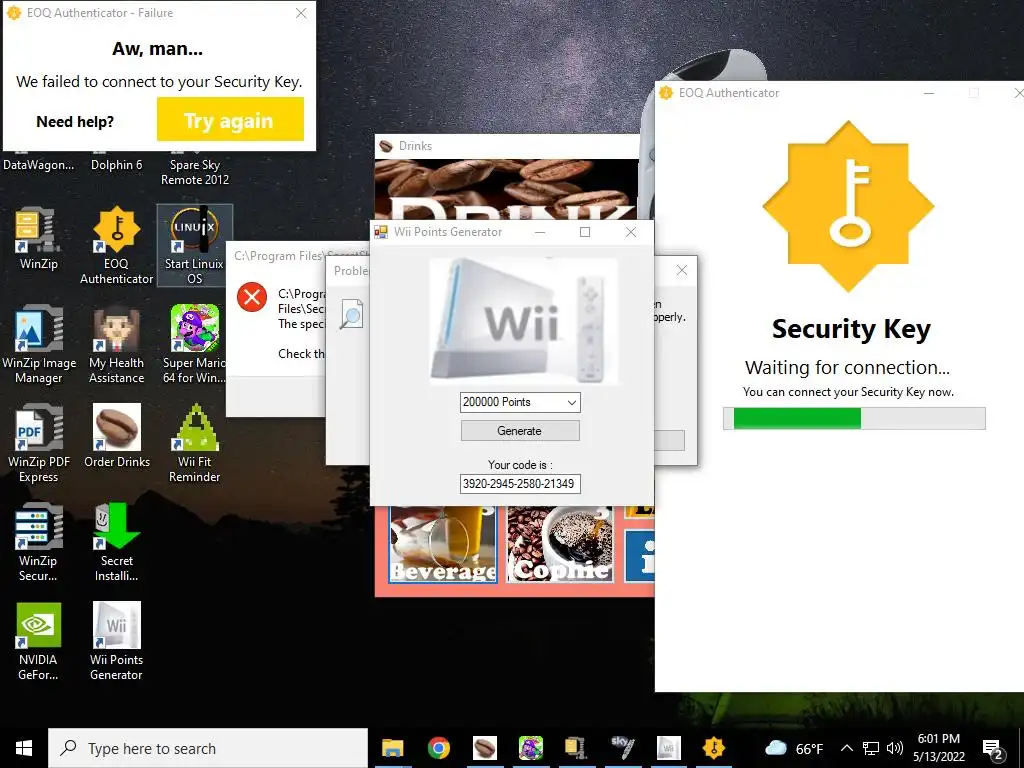
Task: Click the Drinks window title bar
Action: pos(507,146)
